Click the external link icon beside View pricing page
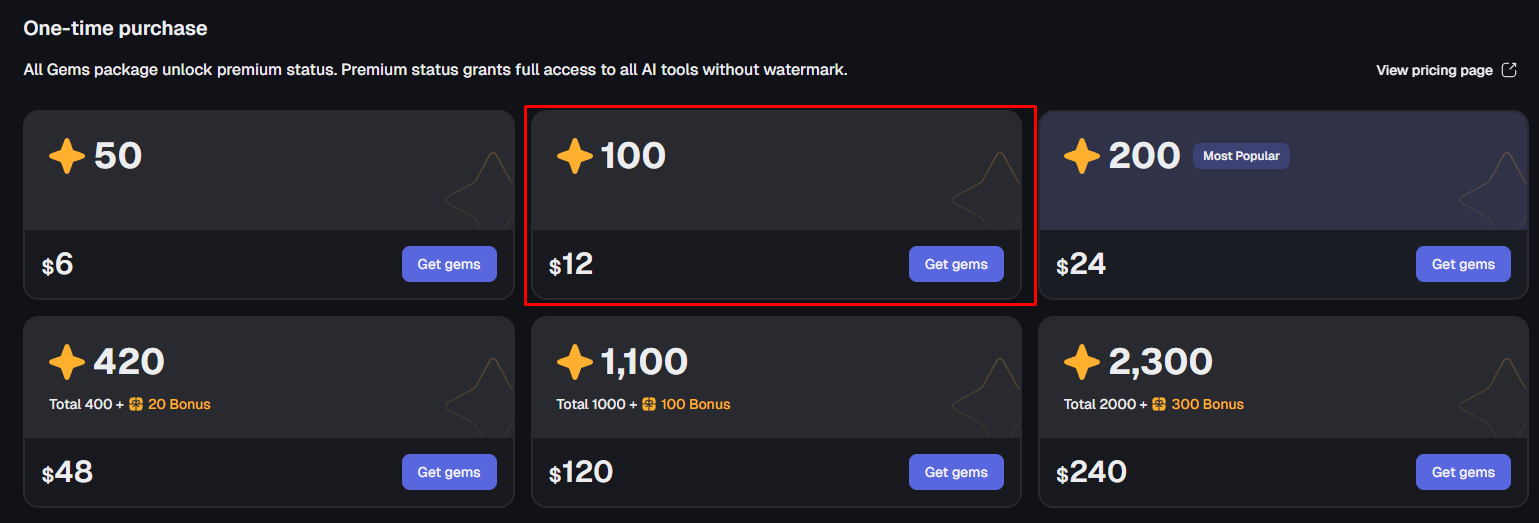This screenshot has width=1539, height=523. (x=1509, y=70)
